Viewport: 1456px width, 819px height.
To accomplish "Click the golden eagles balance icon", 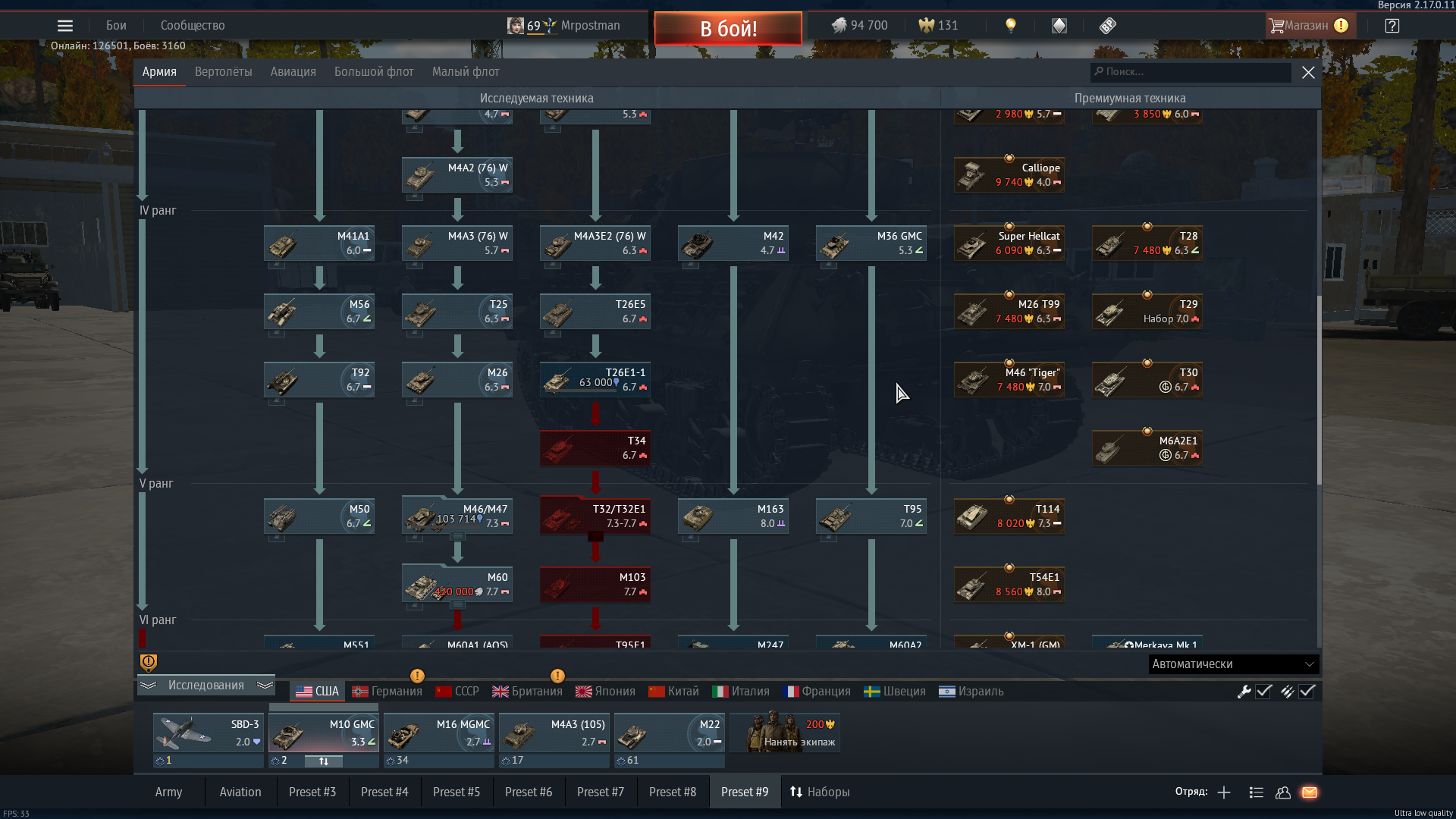I will (x=926, y=26).
